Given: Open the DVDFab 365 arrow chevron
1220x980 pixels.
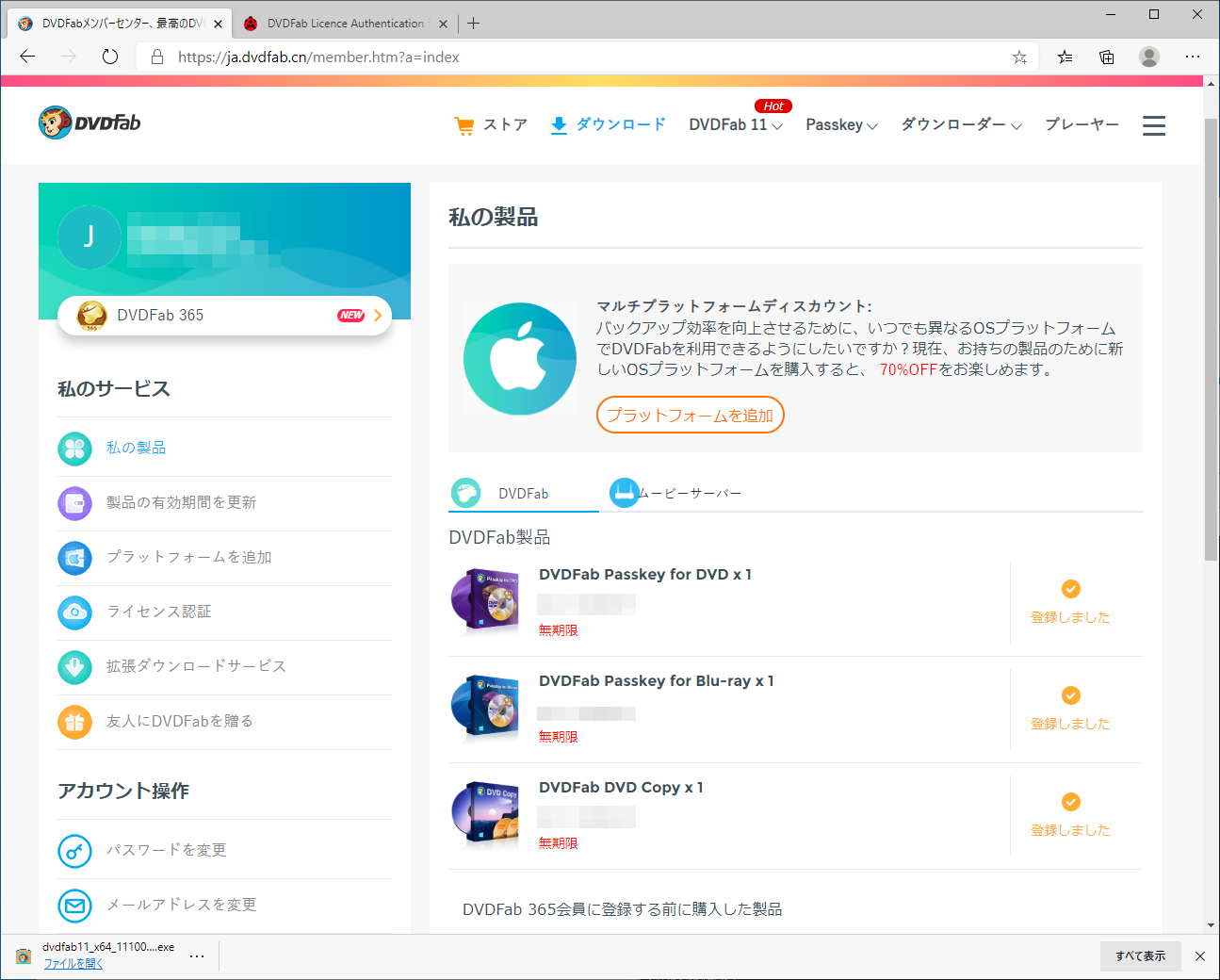Looking at the screenshot, I should coord(378,316).
